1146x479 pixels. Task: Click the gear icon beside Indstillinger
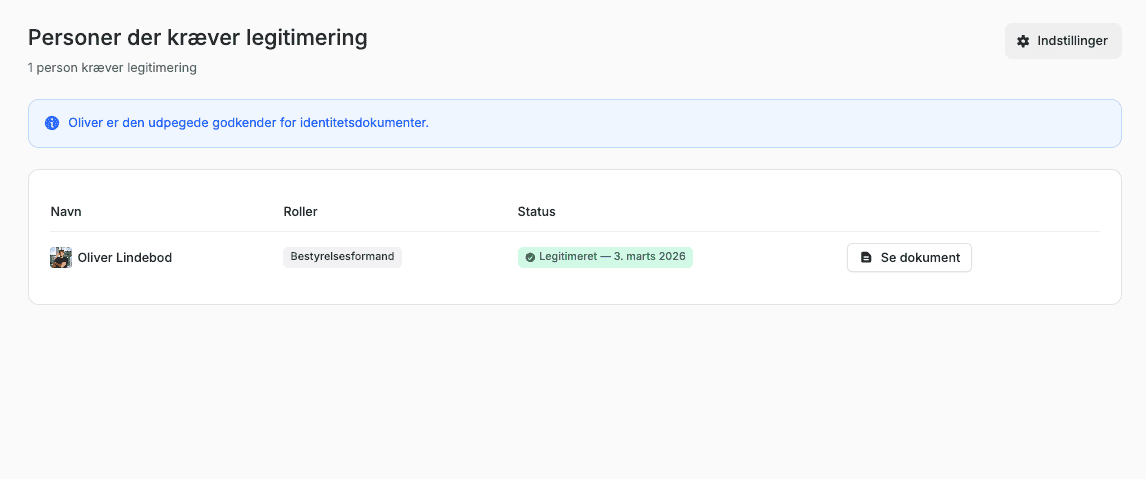tap(1023, 41)
